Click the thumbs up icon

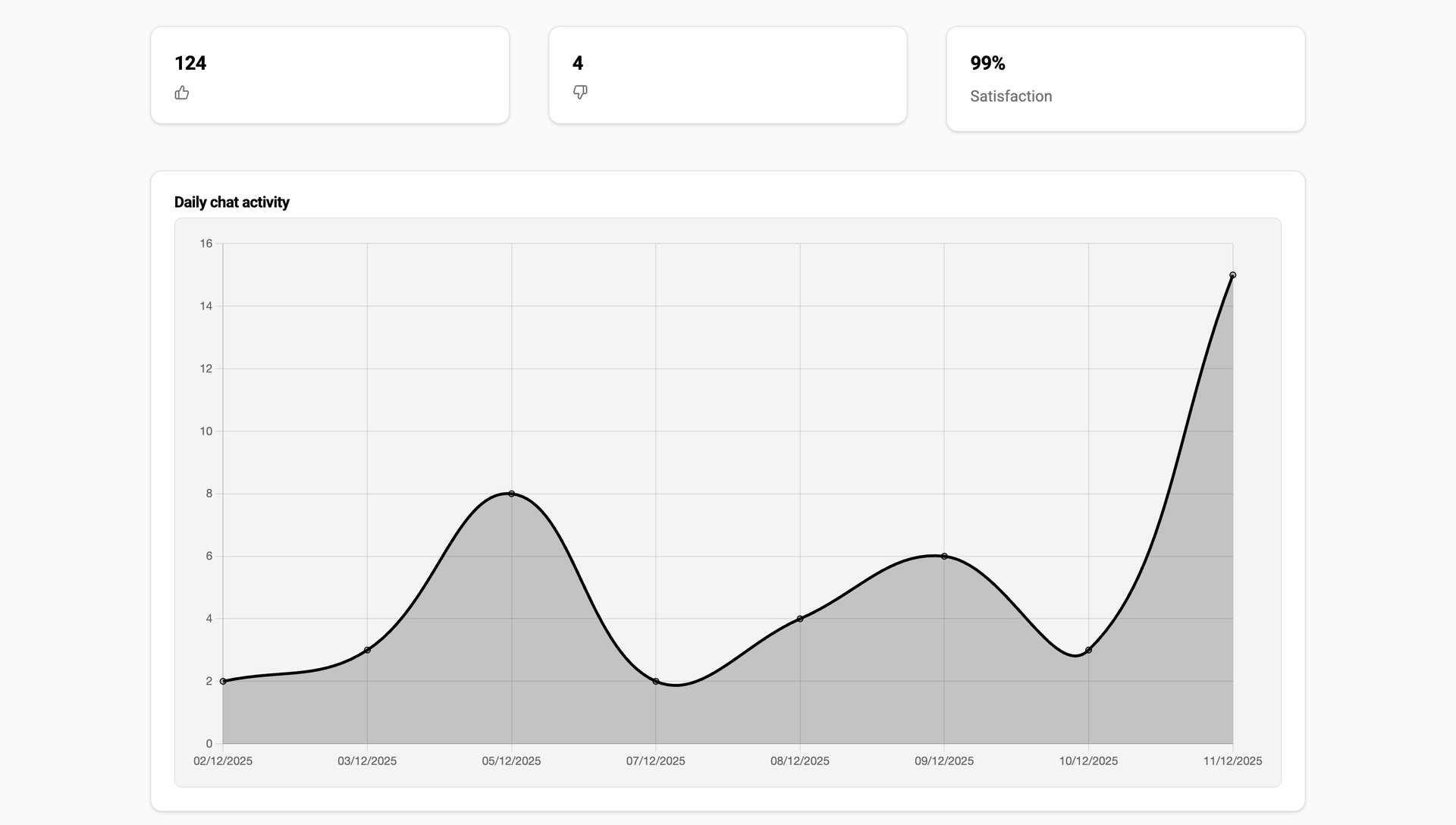pos(182,93)
